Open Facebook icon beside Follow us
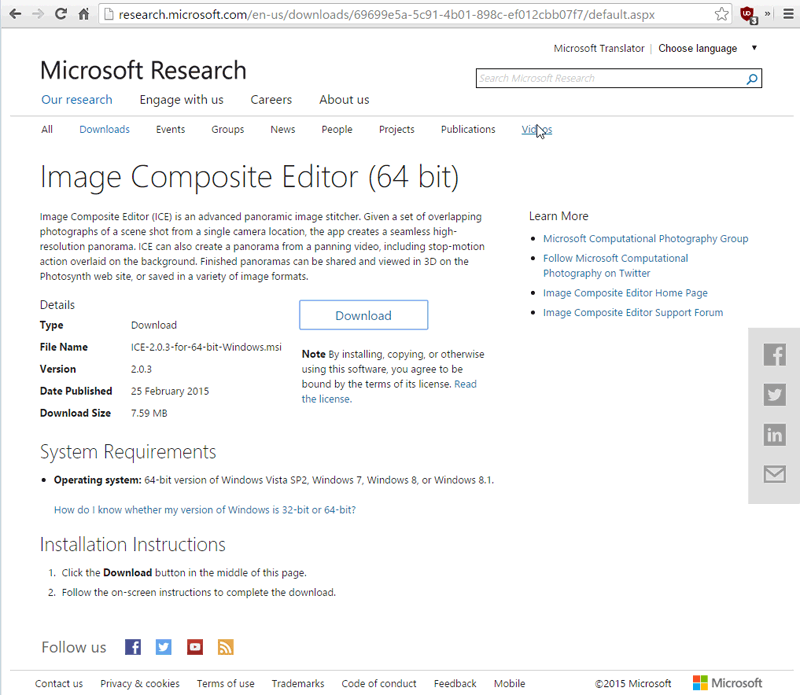The height and width of the screenshot is (695, 800). tap(133, 647)
